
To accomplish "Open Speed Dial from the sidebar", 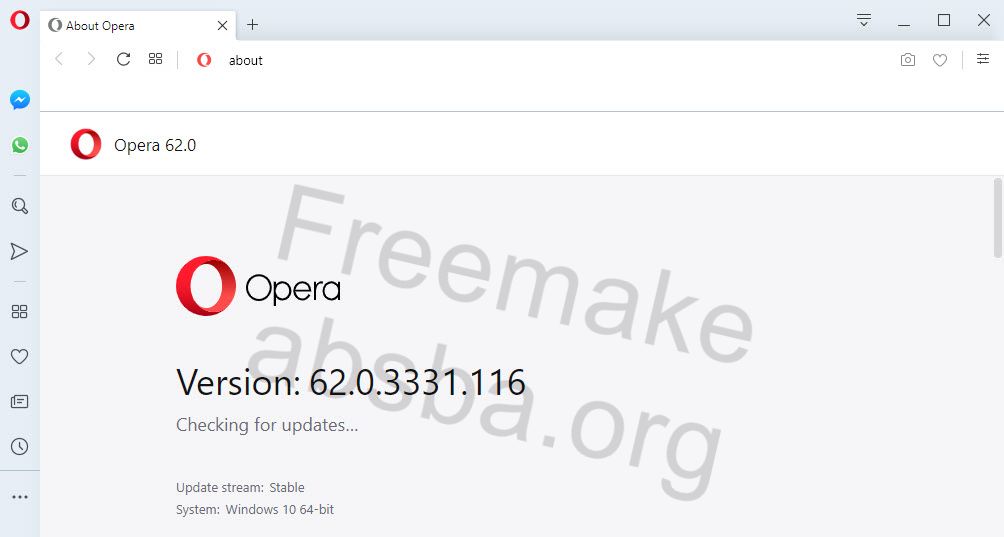I will (x=20, y=312).
